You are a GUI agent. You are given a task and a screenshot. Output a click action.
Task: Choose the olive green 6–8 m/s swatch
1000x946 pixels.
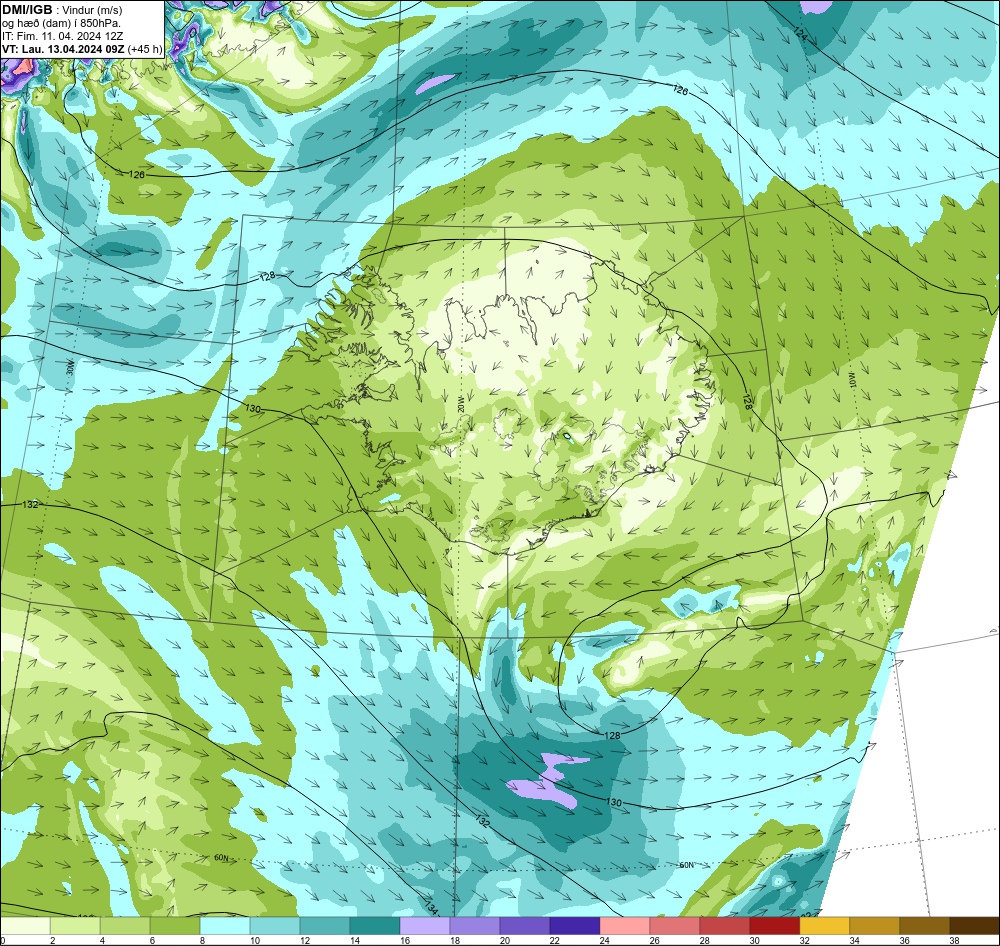pos(175,925)
